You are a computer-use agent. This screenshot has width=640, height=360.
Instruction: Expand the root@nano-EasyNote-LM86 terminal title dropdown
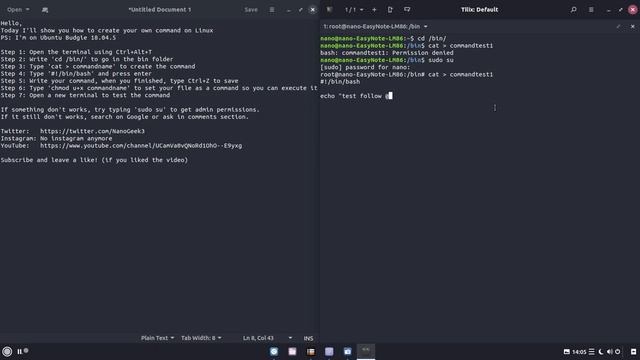425,27
